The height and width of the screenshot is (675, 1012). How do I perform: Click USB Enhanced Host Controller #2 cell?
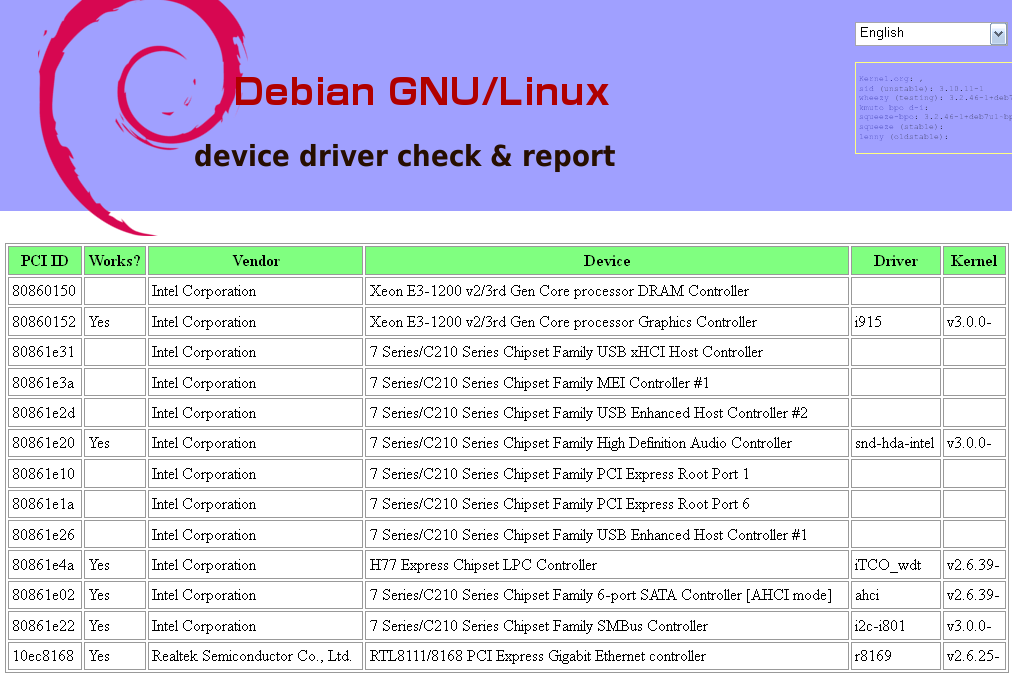607,413
